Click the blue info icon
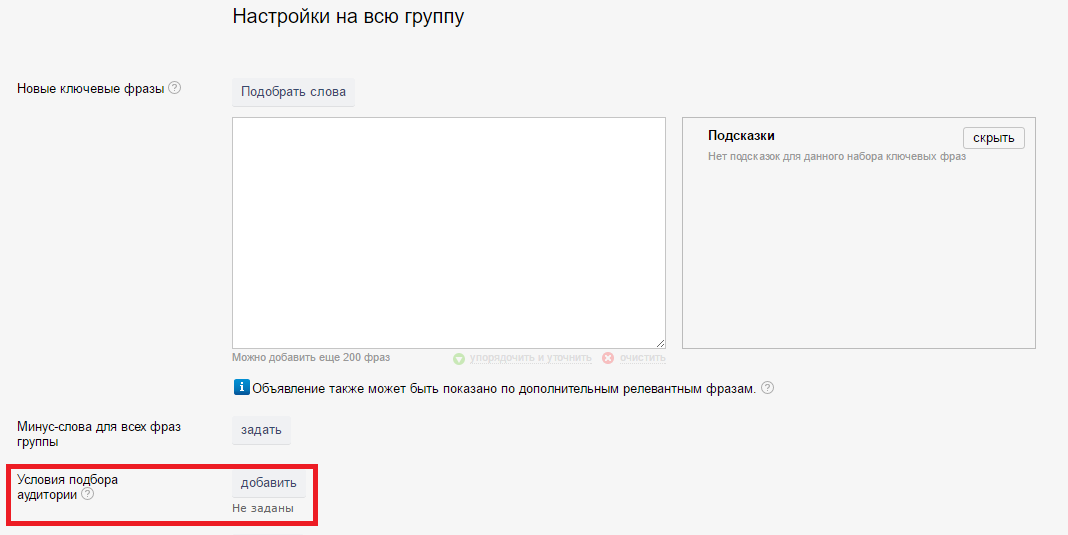The height and width of the screenshot is (535, 1068). 241,387
